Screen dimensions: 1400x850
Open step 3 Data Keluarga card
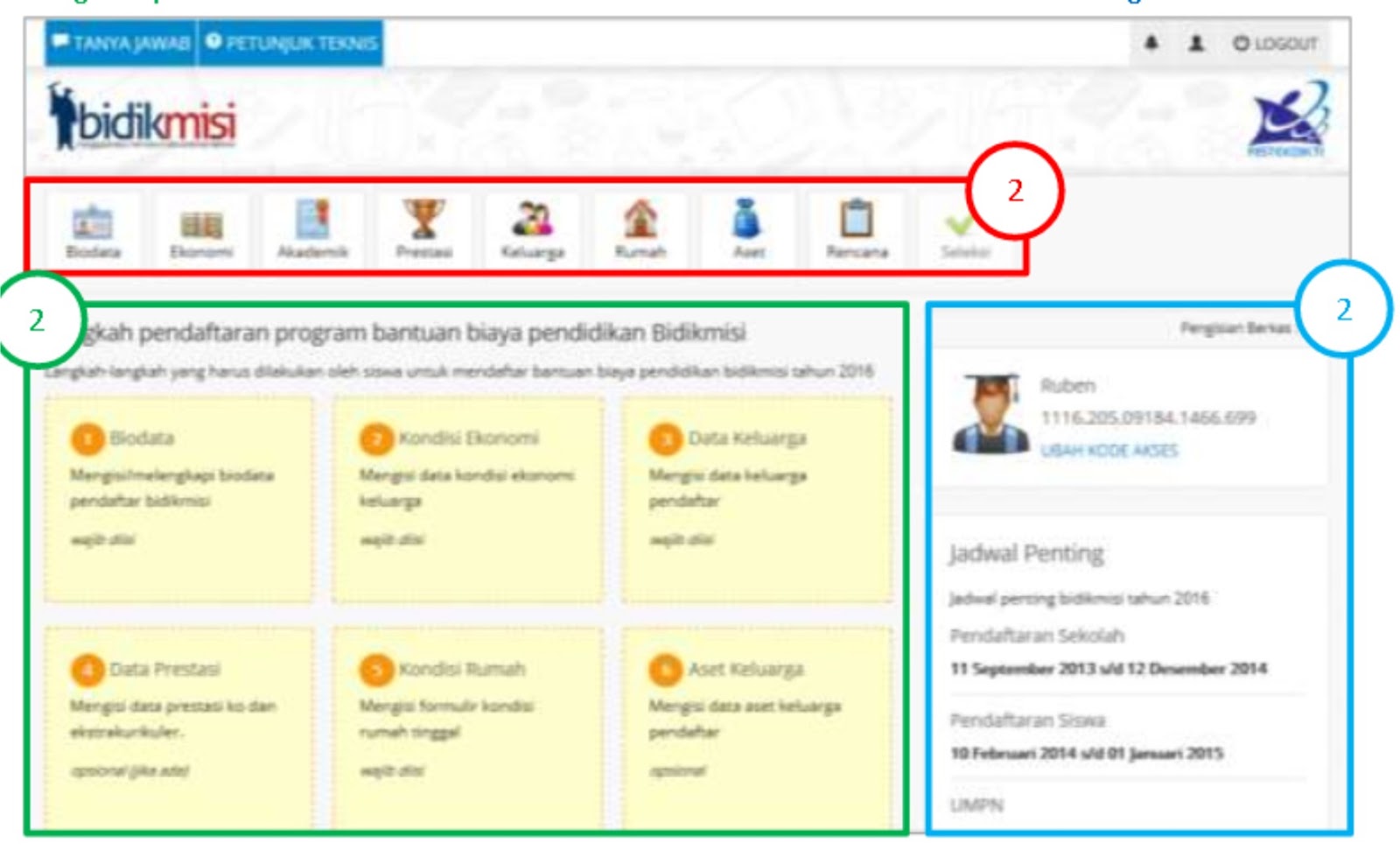pyautogui.click(x=758, y=499)
